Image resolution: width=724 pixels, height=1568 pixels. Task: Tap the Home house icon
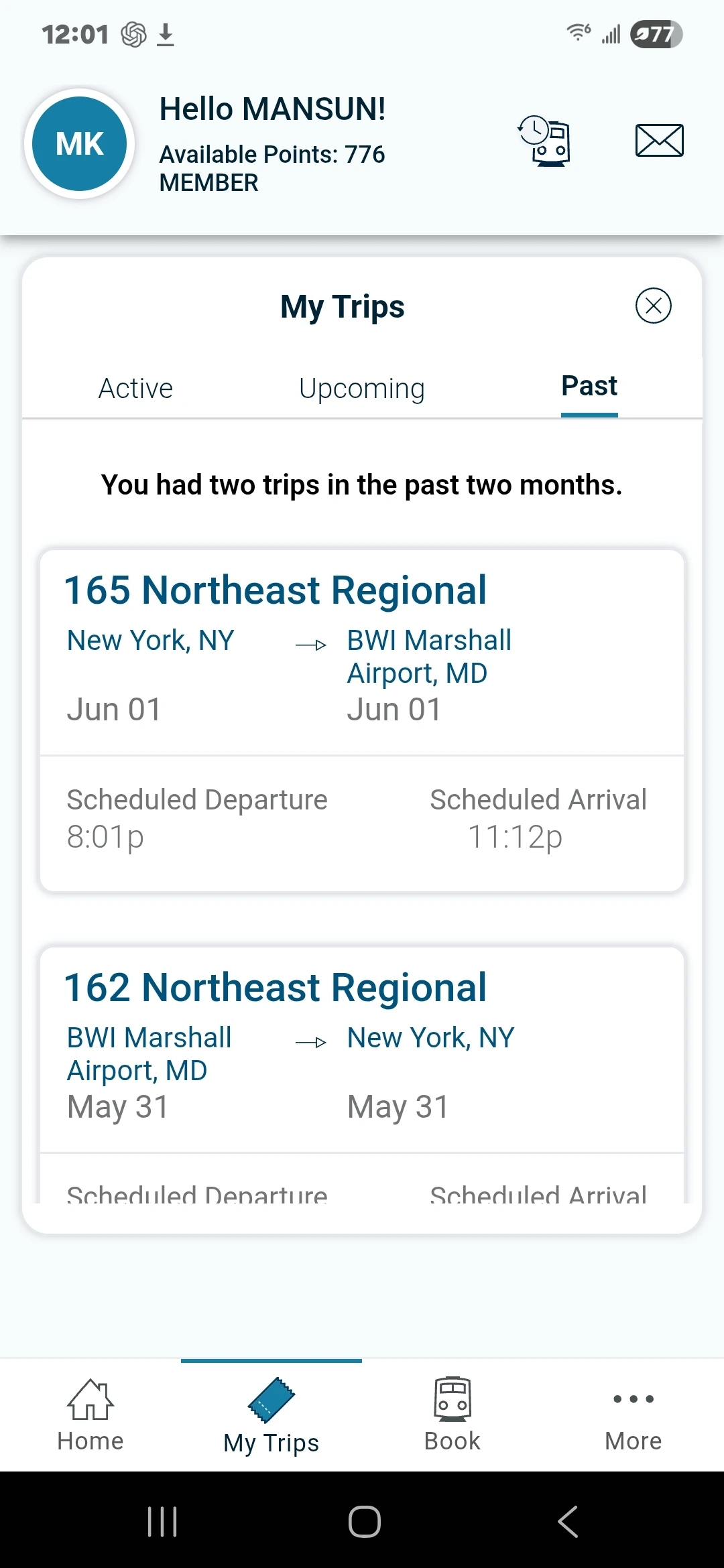(x=90, y=1400)
